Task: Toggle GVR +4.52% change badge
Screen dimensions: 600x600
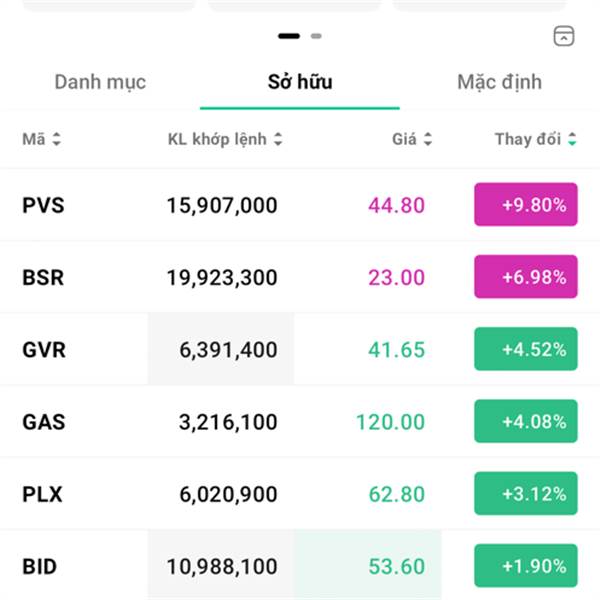Action: point(525,349)
